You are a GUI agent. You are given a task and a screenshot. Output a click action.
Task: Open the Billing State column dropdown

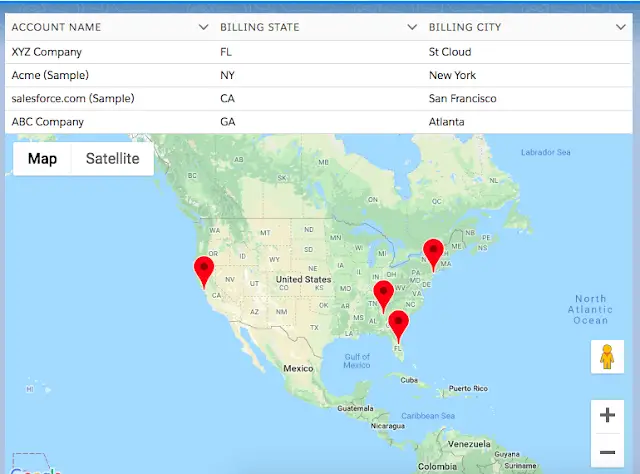[x=412, y=27]
